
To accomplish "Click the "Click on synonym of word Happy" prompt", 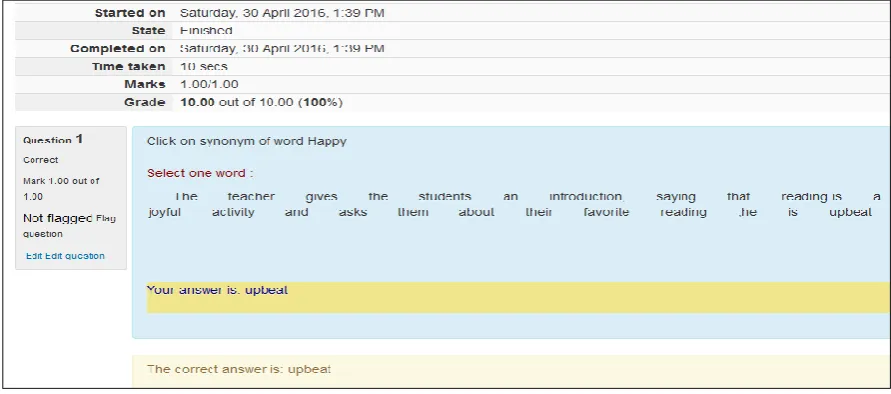I will (x=247, y=142).
